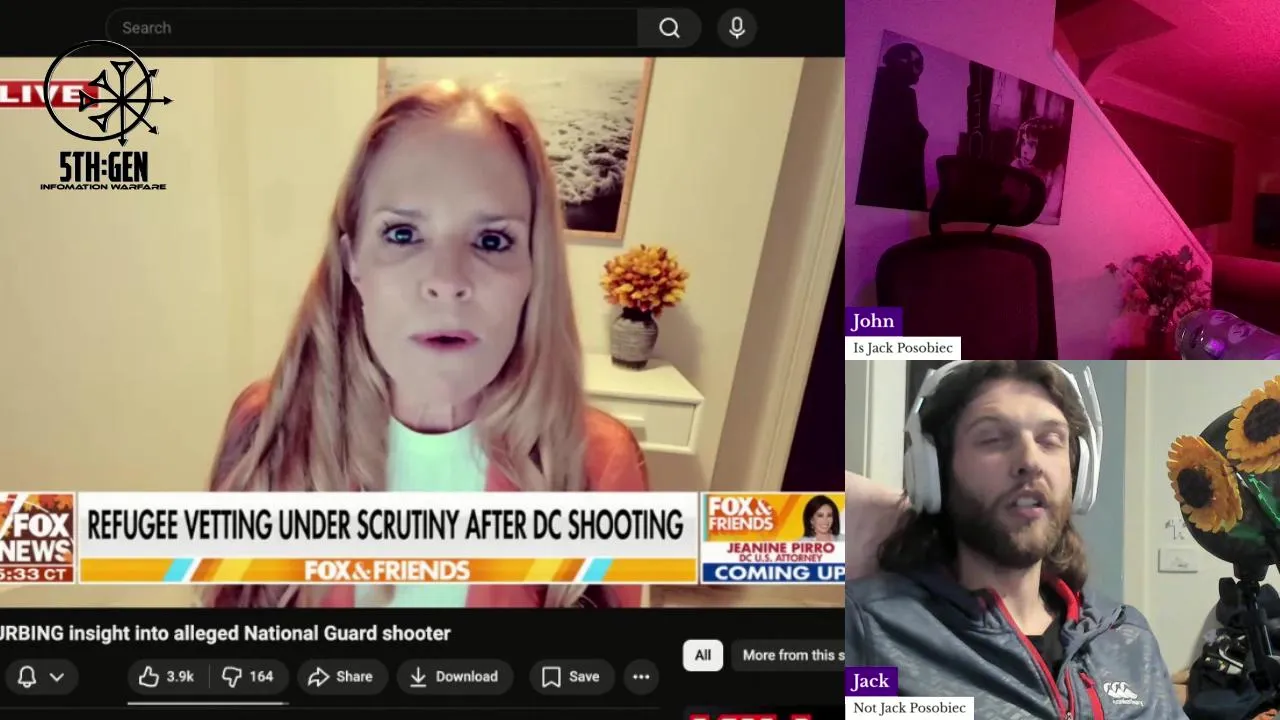The image size is (1280, 720).
Task: Click the 'Not Jack Posobiec' caption
Action: [910, 708]
